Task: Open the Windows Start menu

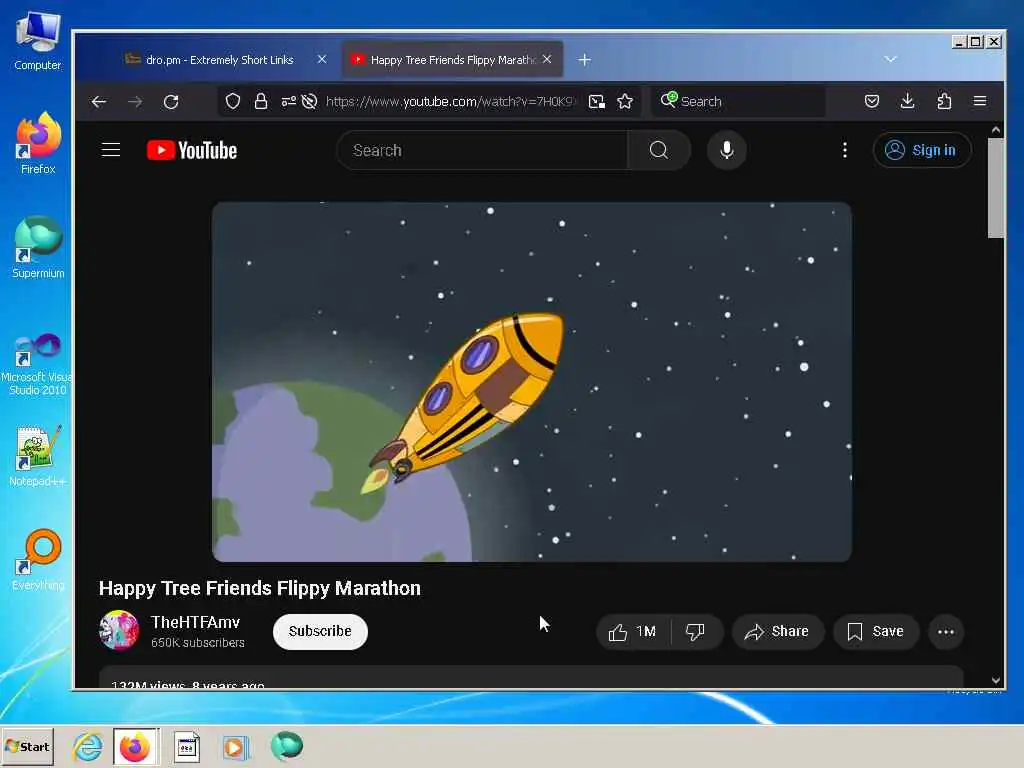Action: pos(27,746)
